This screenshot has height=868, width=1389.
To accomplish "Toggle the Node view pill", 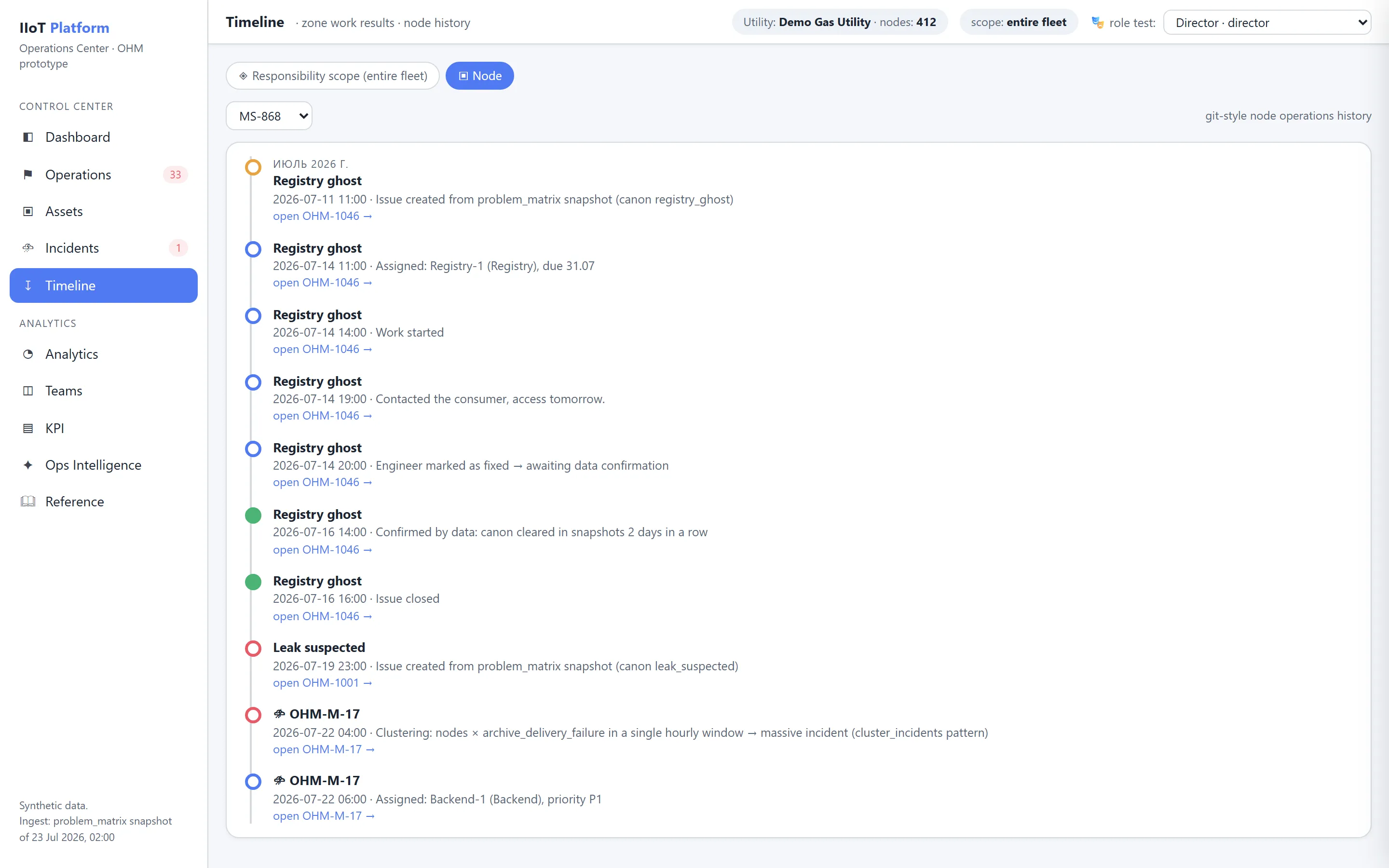I will coord(479,76).
